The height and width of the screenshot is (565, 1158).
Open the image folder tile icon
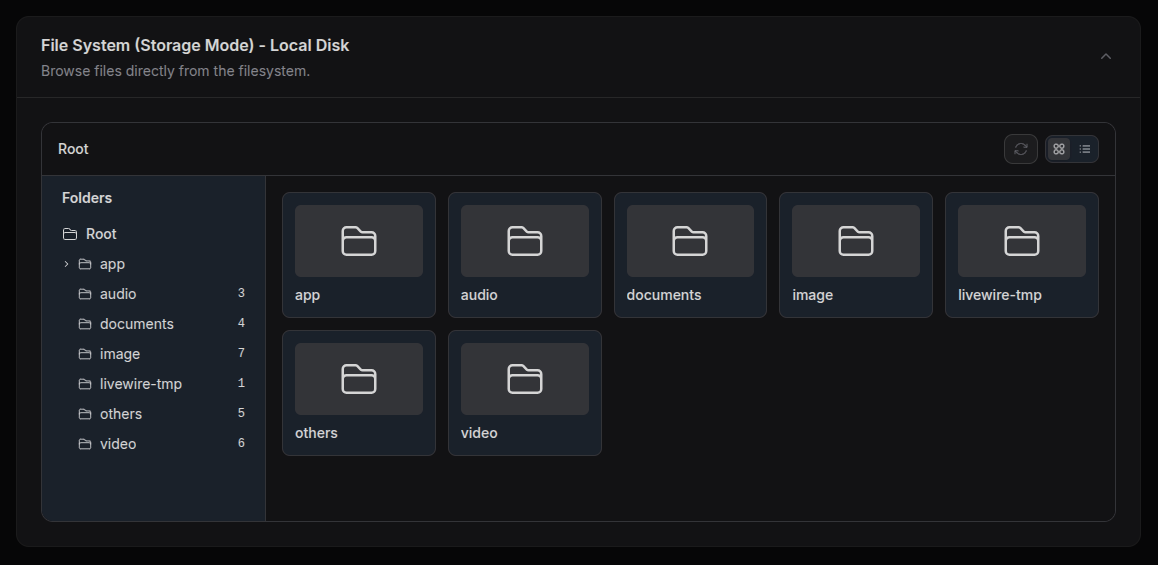click(x=855, y=241)
